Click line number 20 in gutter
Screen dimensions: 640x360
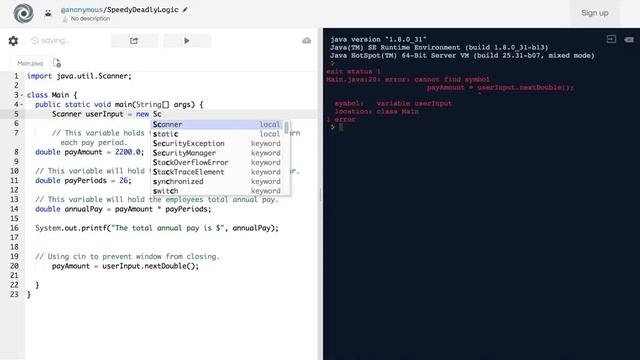pos(14,266)
